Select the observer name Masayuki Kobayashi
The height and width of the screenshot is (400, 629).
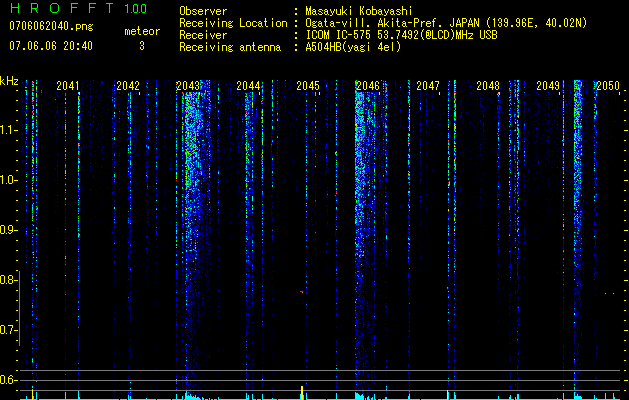pos(359,11)
